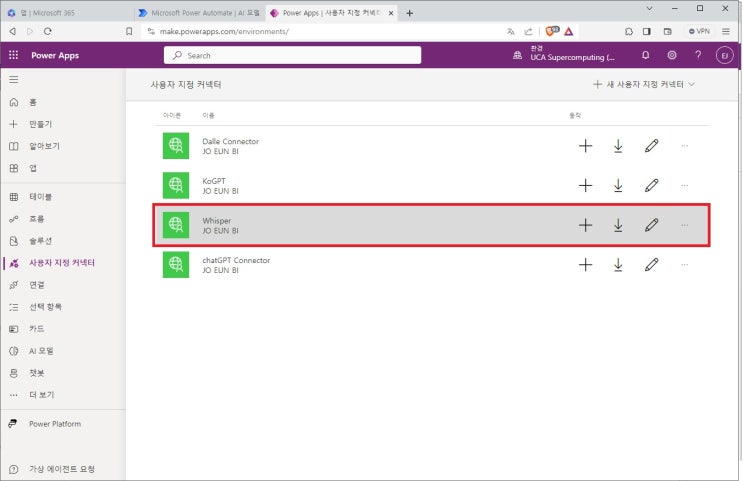This screenshot has height=481, width=743.
Task: Click the green Dalle Connector thumbnail
Action: pos(176,146)
